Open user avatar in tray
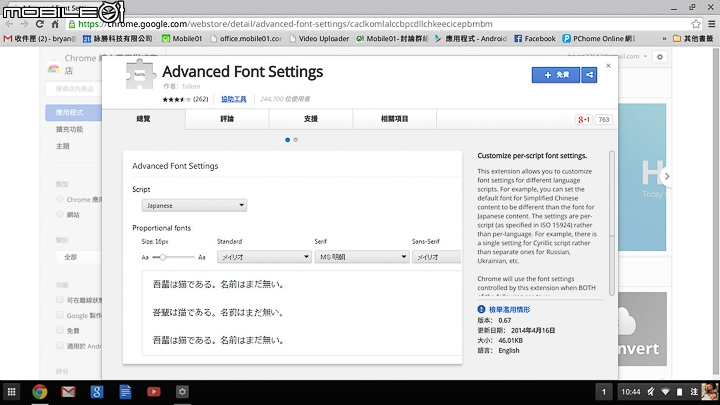 (709, 392)
